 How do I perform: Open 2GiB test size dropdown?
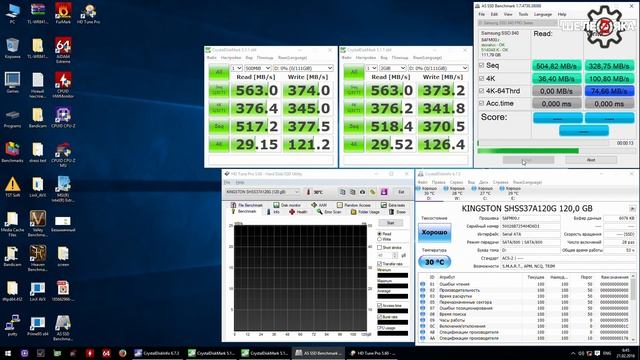393,68
